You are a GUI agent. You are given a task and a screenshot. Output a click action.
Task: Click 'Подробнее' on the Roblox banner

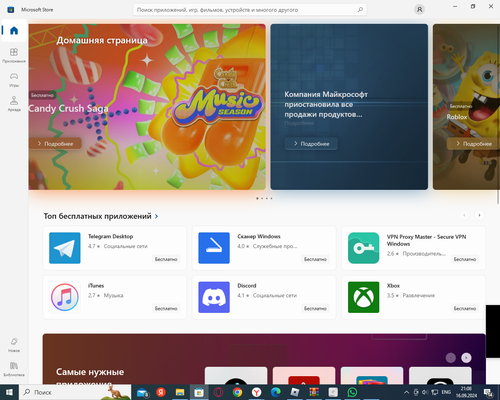474,144
